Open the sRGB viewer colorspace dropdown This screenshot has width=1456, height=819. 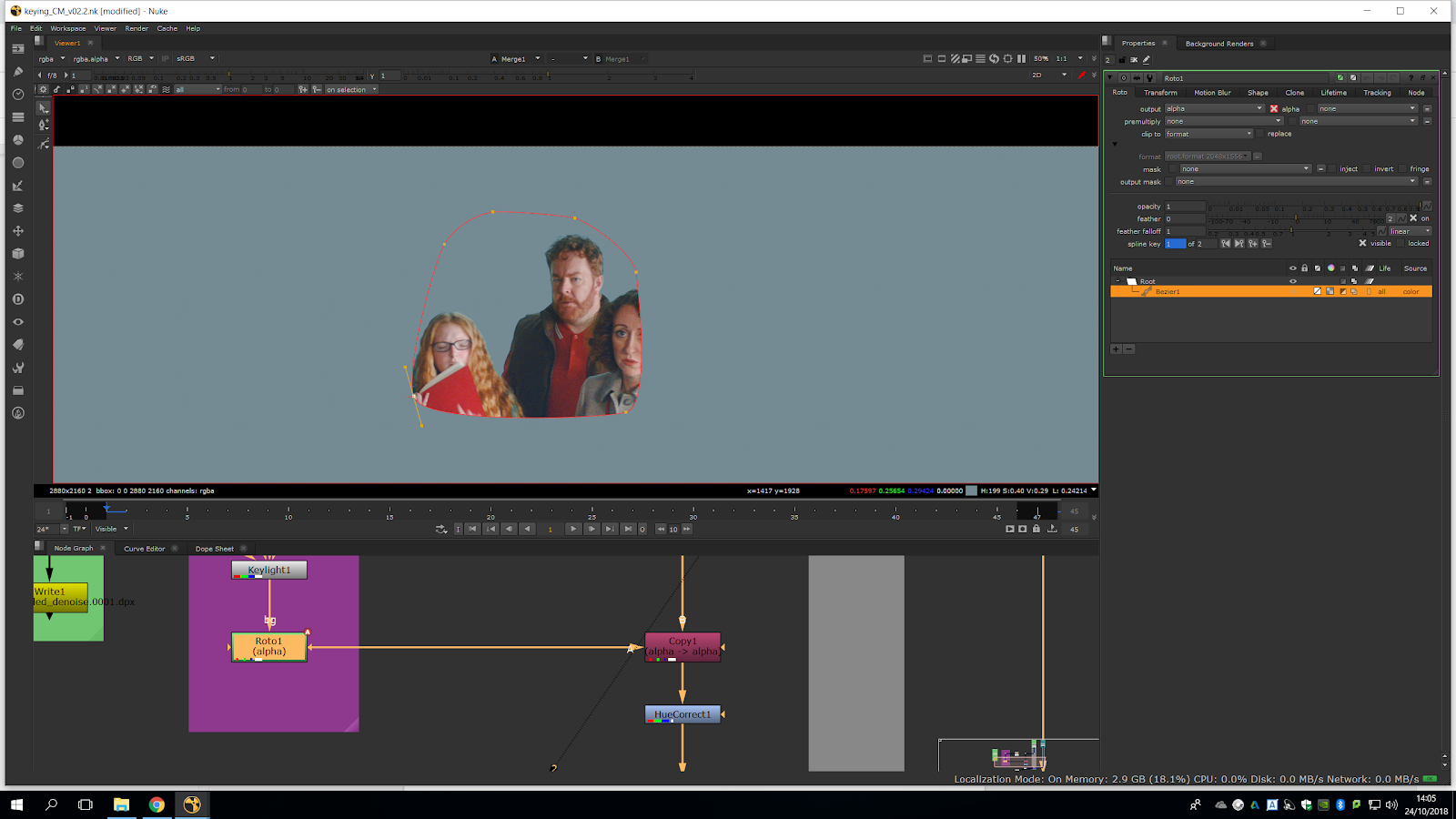196,58
